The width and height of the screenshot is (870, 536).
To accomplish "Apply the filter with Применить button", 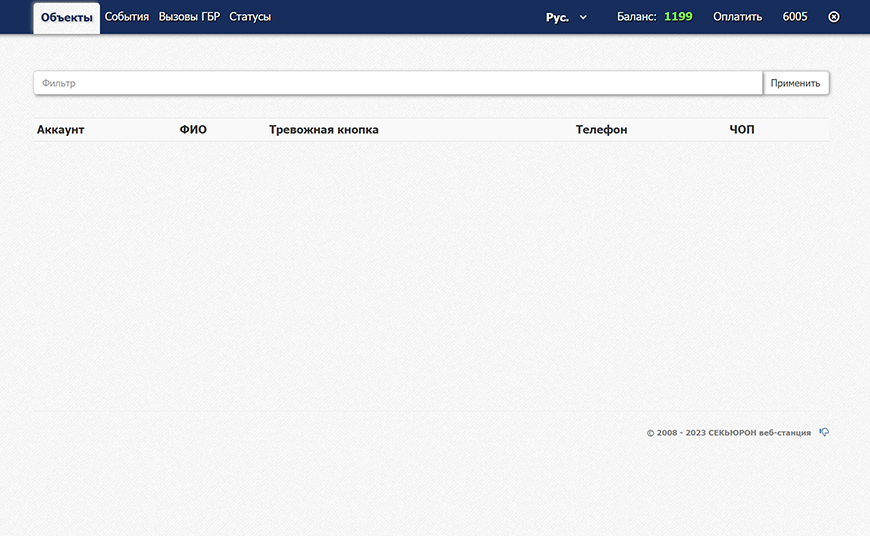I will [795, 83].
